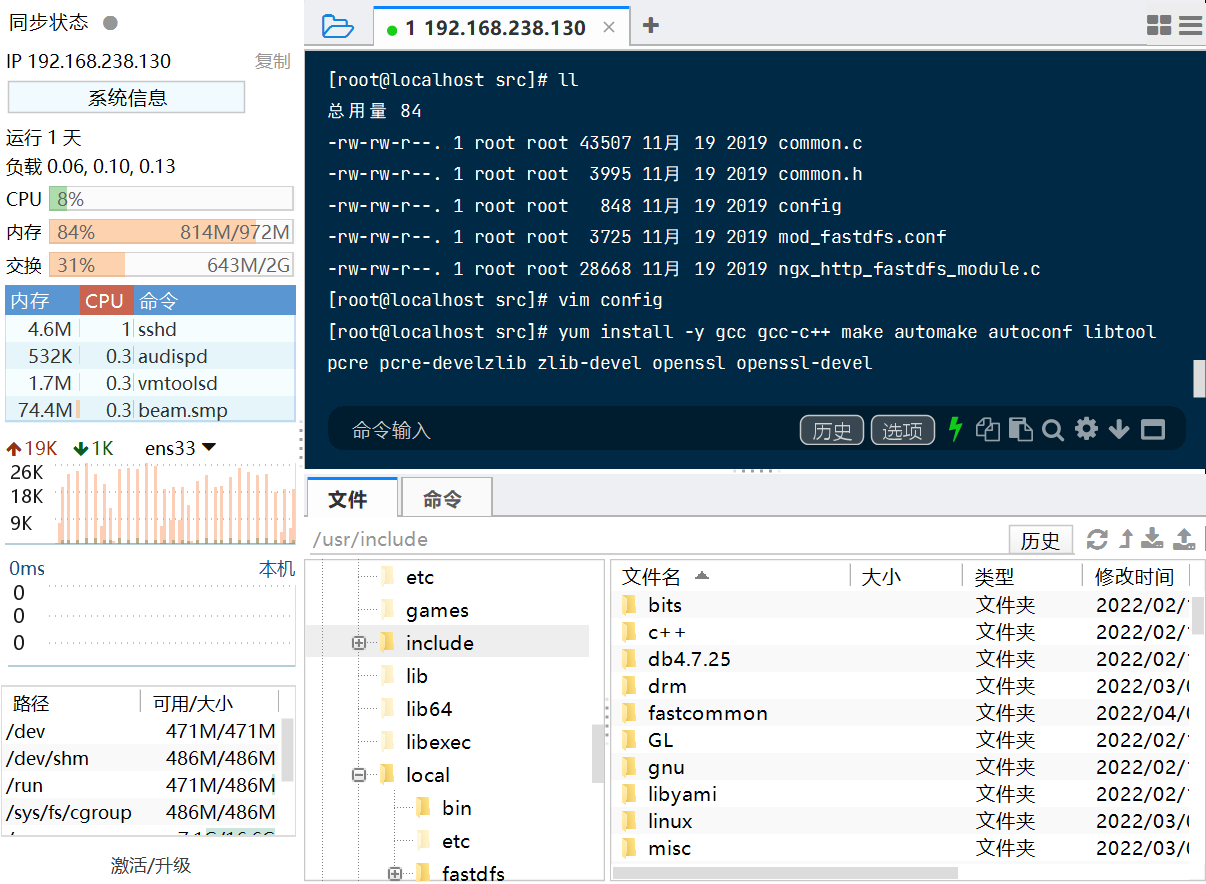The height and width of the screenshot is (884, 1206).
Task: Copy the IP address with 复制
Action: point(273,61)
